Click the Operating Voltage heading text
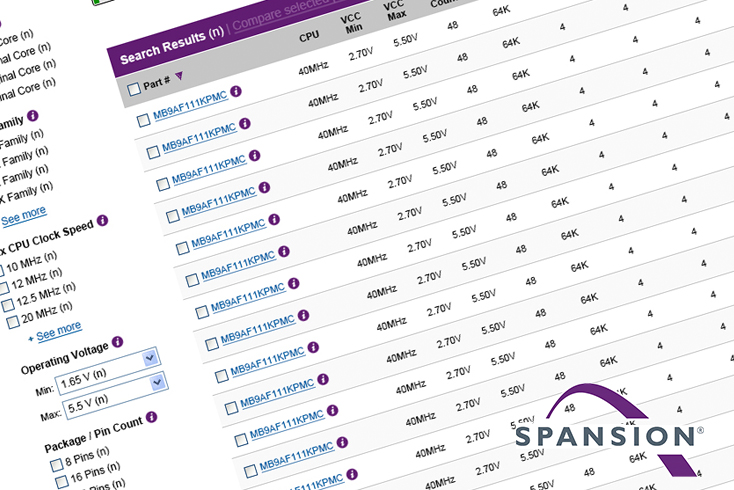This screenshot has height=490, width=734. point(65,358)
